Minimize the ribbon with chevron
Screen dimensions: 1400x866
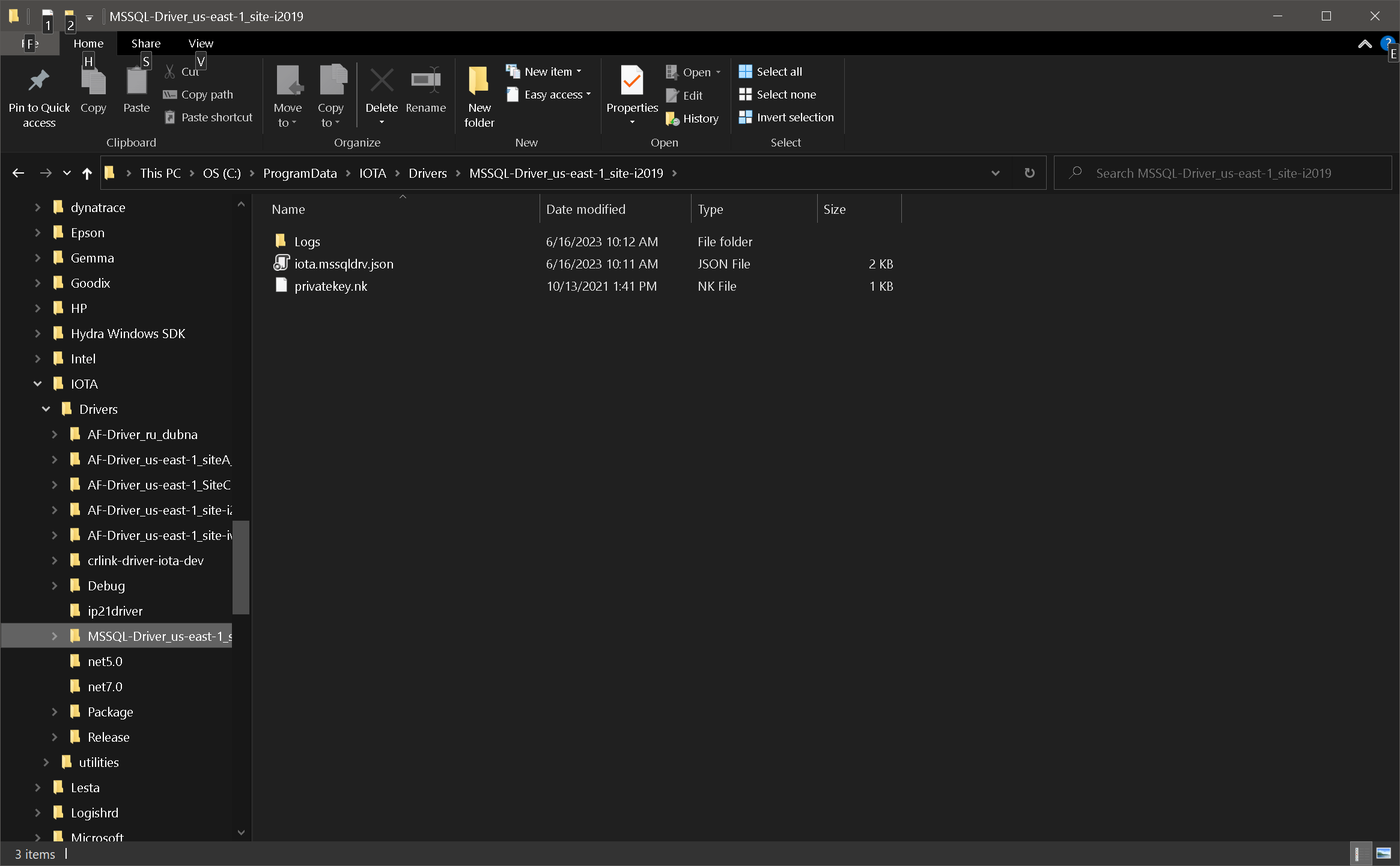tap(1365, 43)
